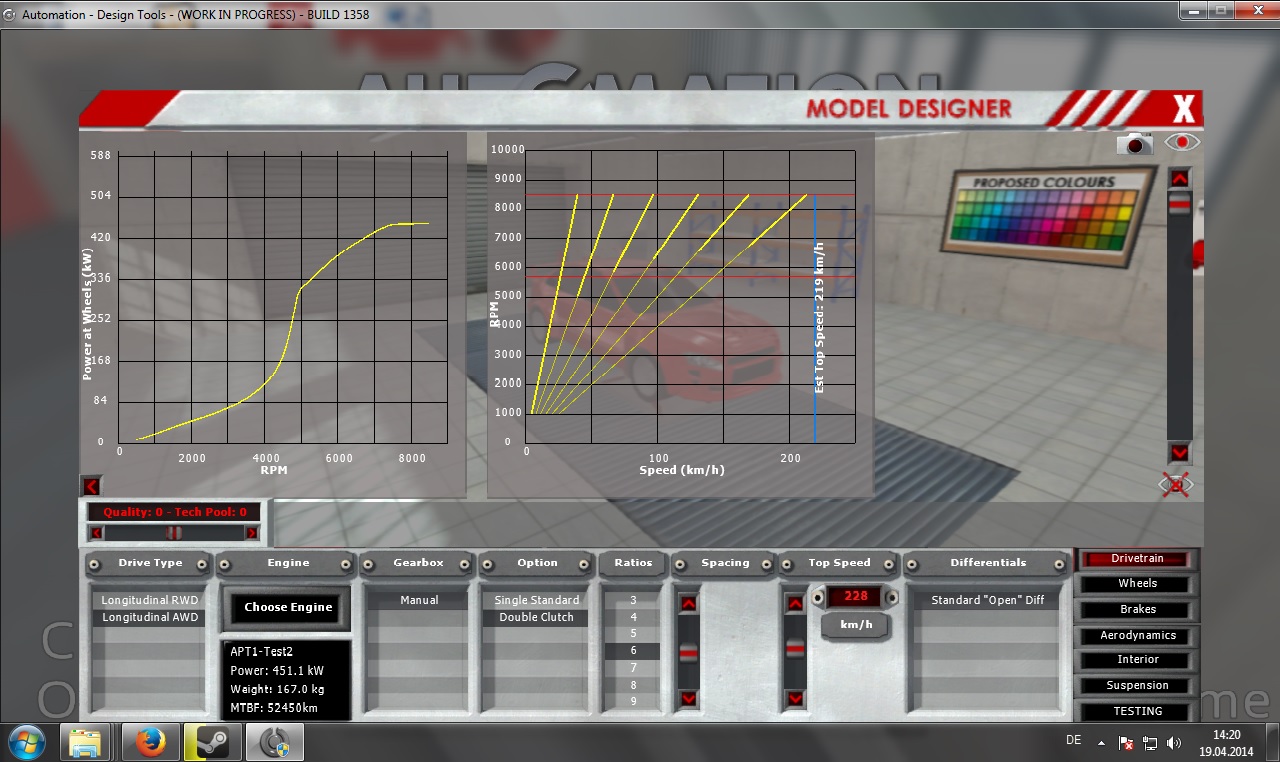Click the red eye view icon
Image resolution: width=1280 pixels, height=762 pixels.
pyautogui.click(x=1182, y=142)
